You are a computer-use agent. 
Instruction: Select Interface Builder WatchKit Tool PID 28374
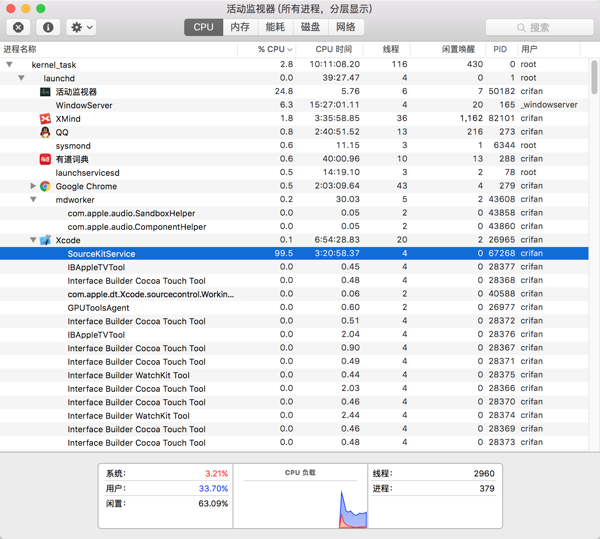(x=294, y=415)
